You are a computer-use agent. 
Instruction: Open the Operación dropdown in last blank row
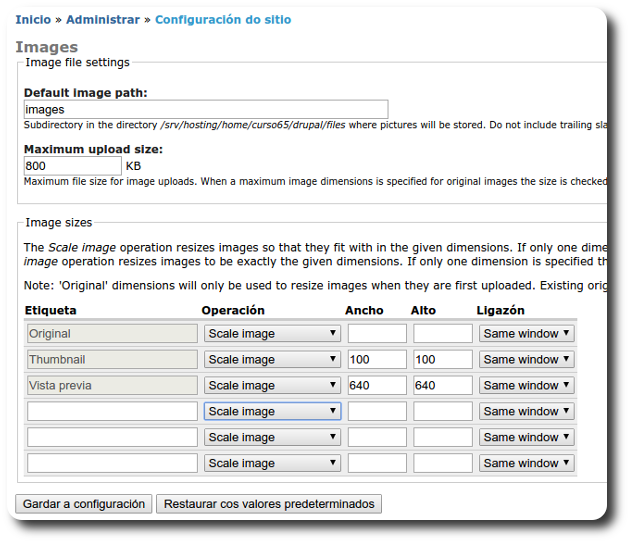tap(272, 463)
